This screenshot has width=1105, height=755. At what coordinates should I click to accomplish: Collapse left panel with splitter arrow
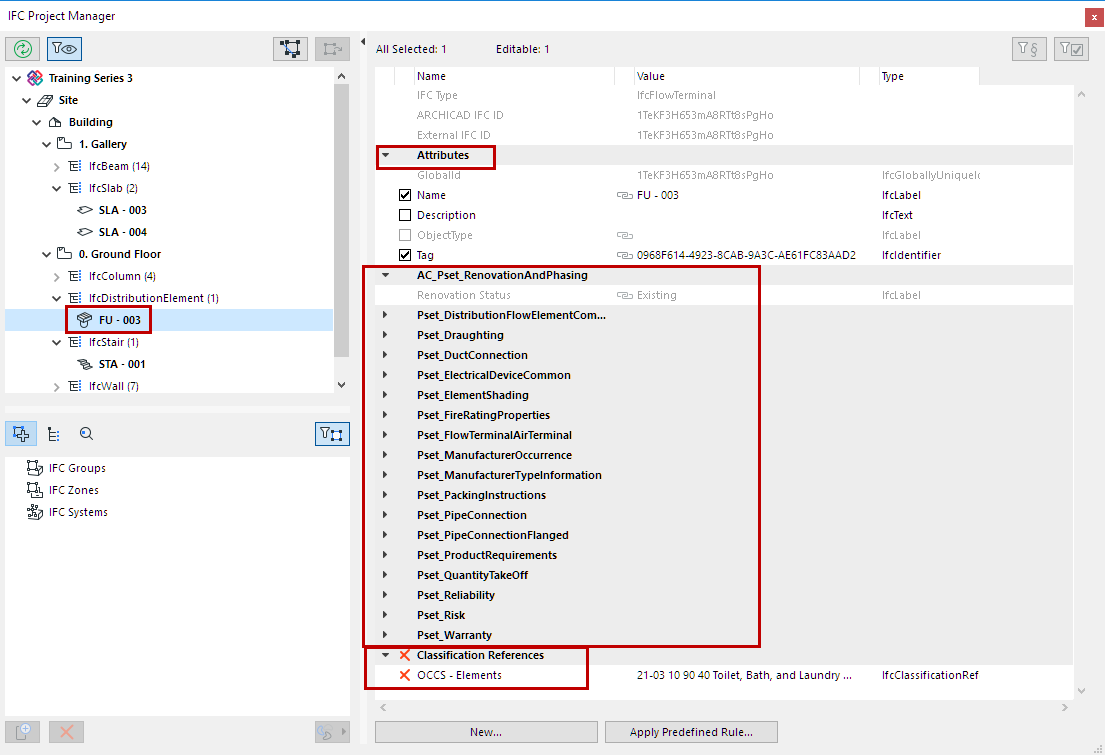click(363, 42)
